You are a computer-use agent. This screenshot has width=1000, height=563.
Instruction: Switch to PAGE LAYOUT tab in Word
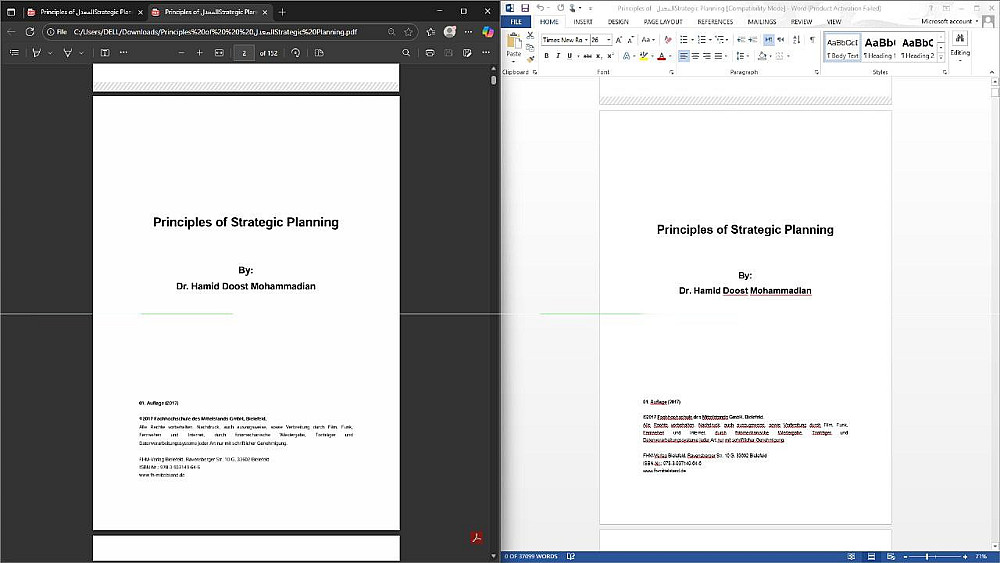pos(663,22)
